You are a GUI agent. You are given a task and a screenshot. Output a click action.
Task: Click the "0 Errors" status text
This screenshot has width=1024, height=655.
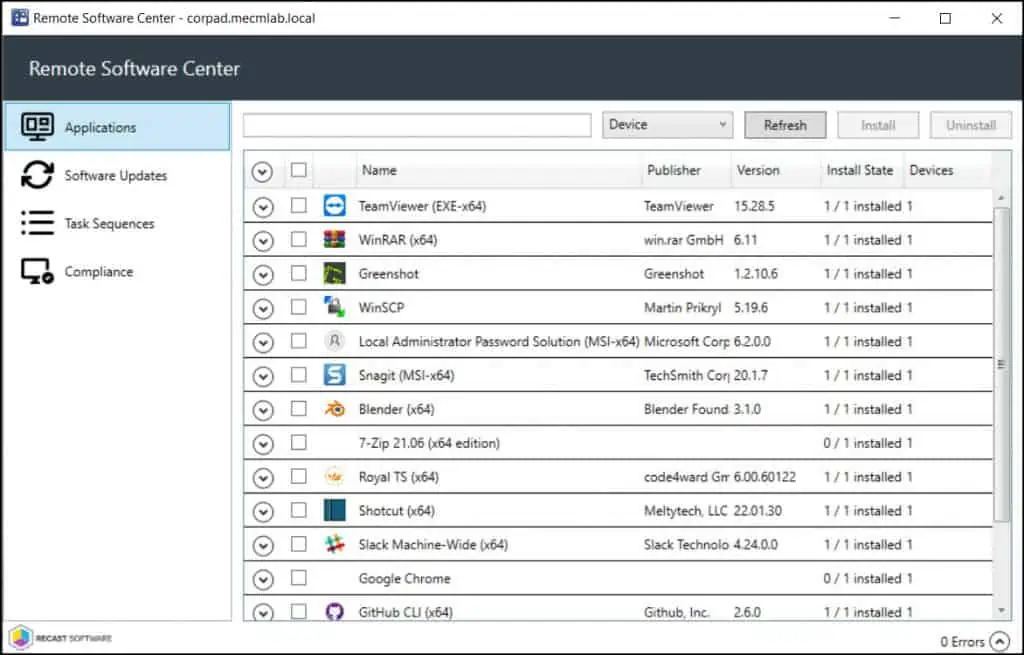pyautogui.click(x=962, y=642)
